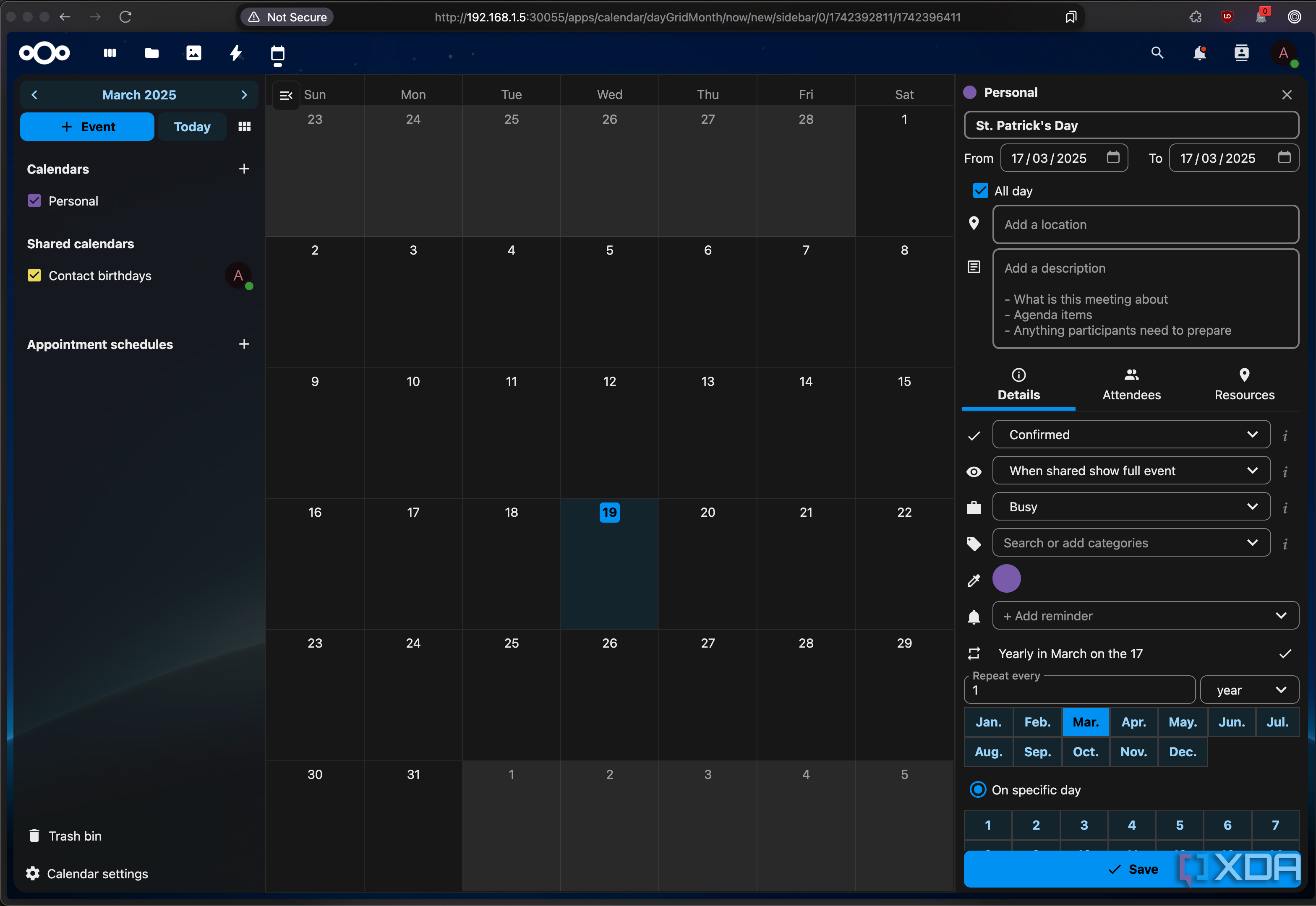
Task: Open browser extensions puzzle icon
Action: tap(1195, 16)
